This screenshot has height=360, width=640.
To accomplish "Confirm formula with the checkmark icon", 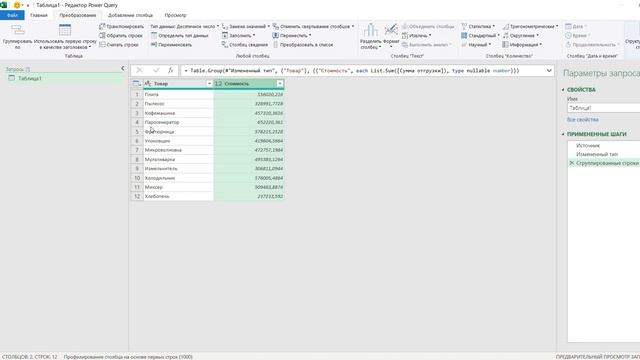I will 156,71.
